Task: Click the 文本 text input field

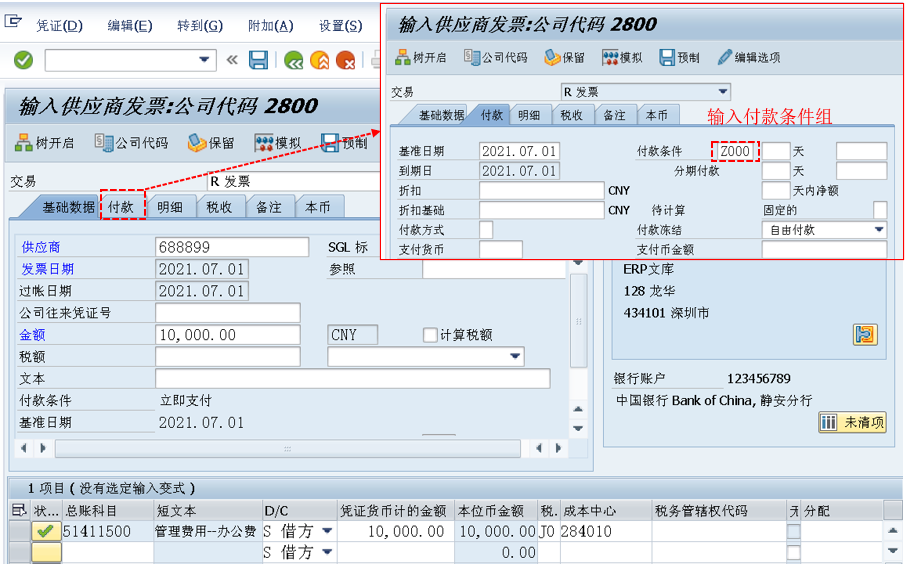Action: (x=352, y=378)
